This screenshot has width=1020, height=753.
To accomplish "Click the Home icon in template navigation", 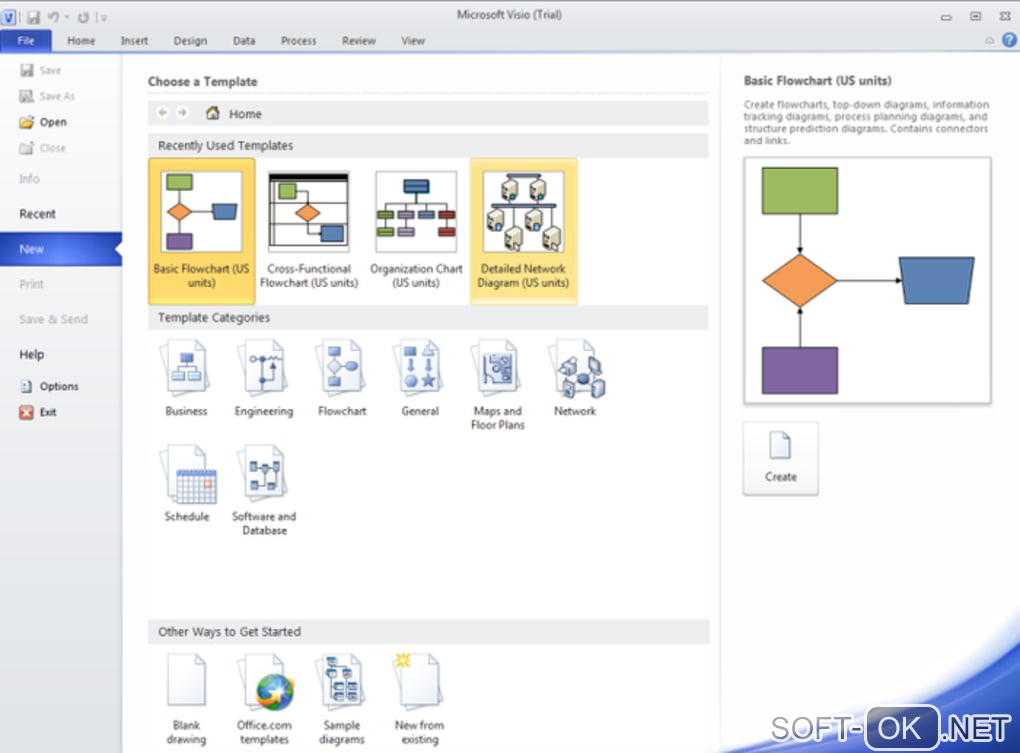I will 212,113.
